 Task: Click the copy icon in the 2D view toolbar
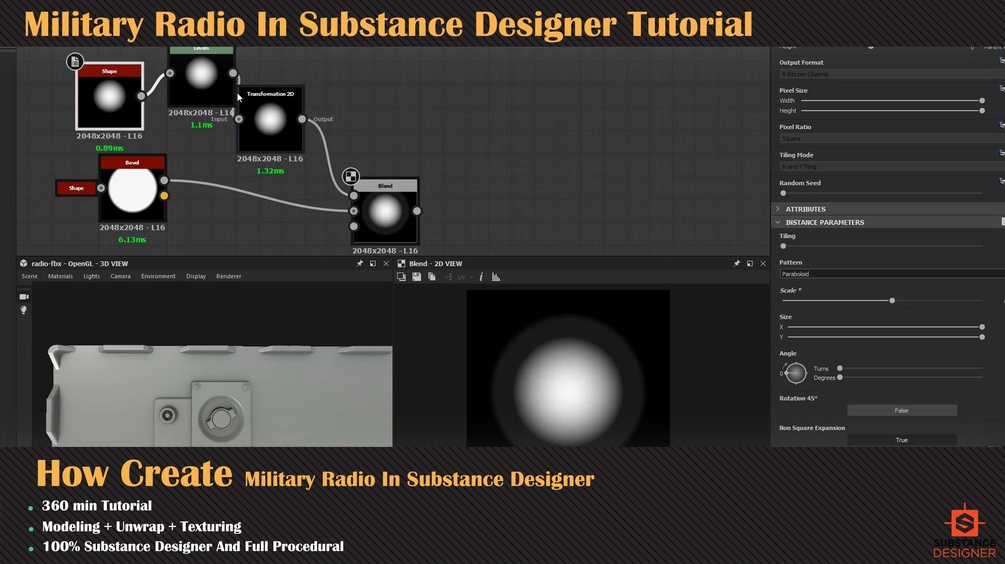[432, 277]
